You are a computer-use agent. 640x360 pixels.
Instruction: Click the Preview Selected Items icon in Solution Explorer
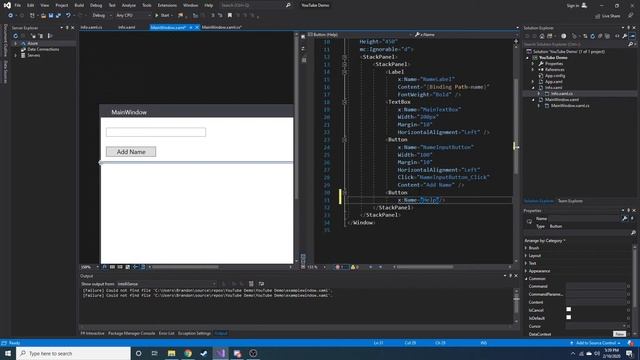click(632, 36)
